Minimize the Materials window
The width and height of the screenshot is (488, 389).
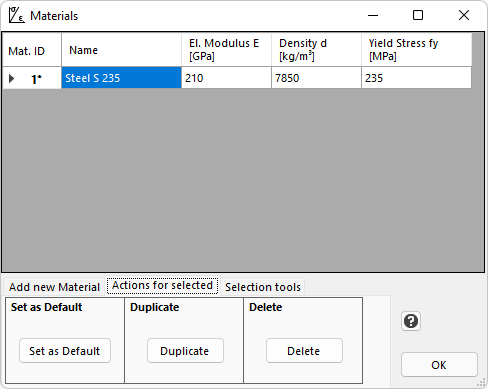[x=373, y=15]
